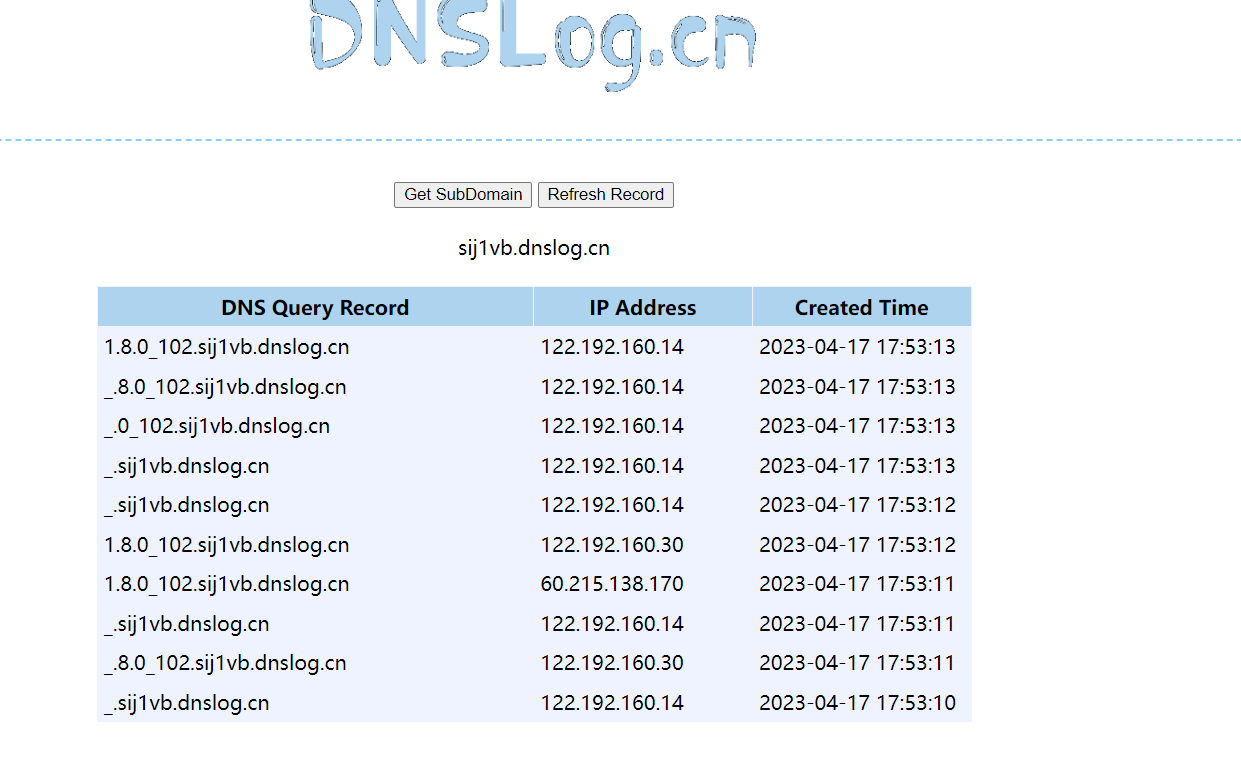Select the sij1vb.dnslog.cn subdomain text above the table
Image resolution: width=1241 pixels, height=759 pixels.
pos(533,249)
